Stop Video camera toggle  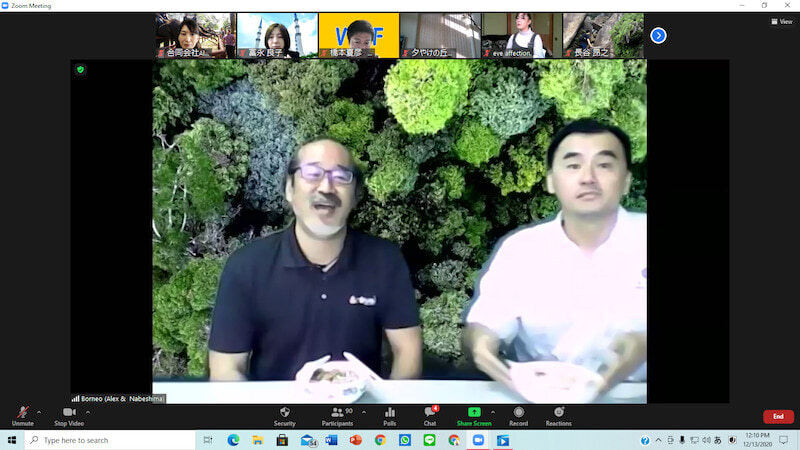click(x=68, y=414)
